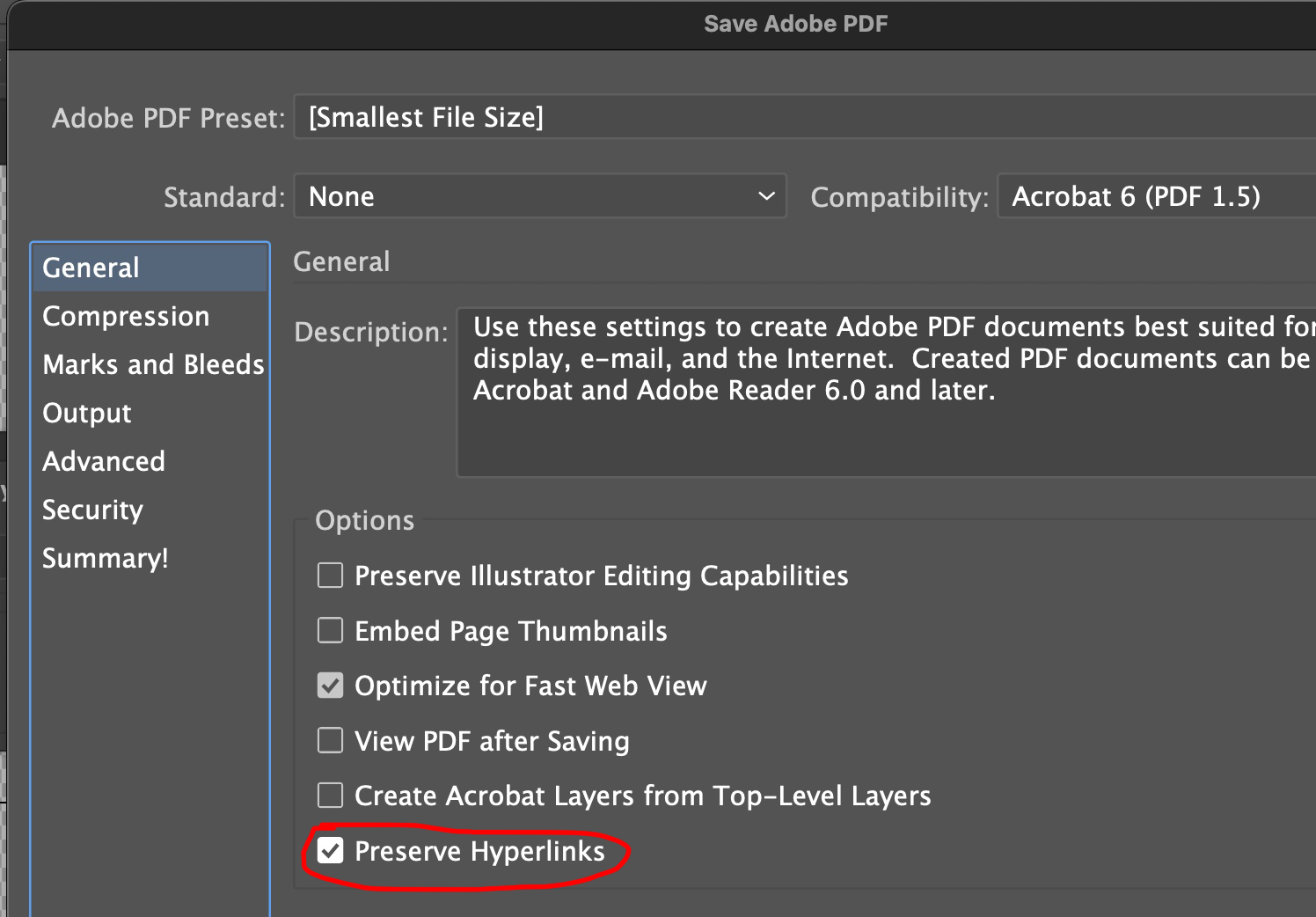This screenshot has height=917, width=1316.
Task: Open the Marks and Bleeds section
Action: [x=153, y=364]
